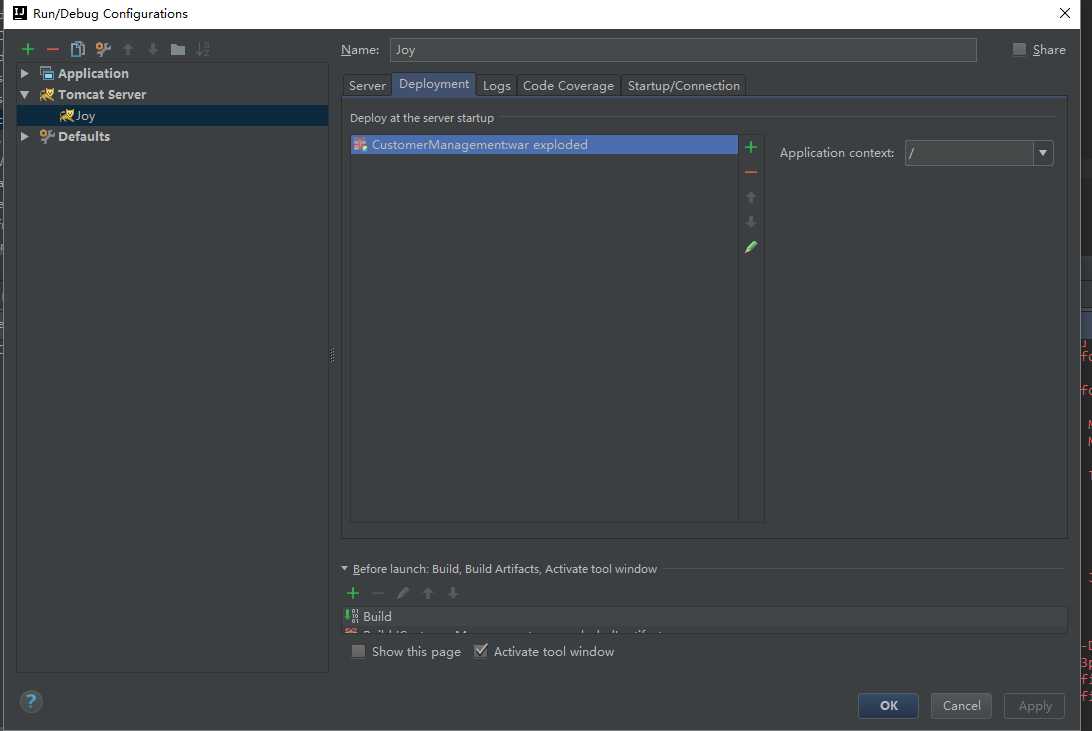Open the Application context dropdown
Viewport: 1092px width, 731px height.
coord(1043,153)
